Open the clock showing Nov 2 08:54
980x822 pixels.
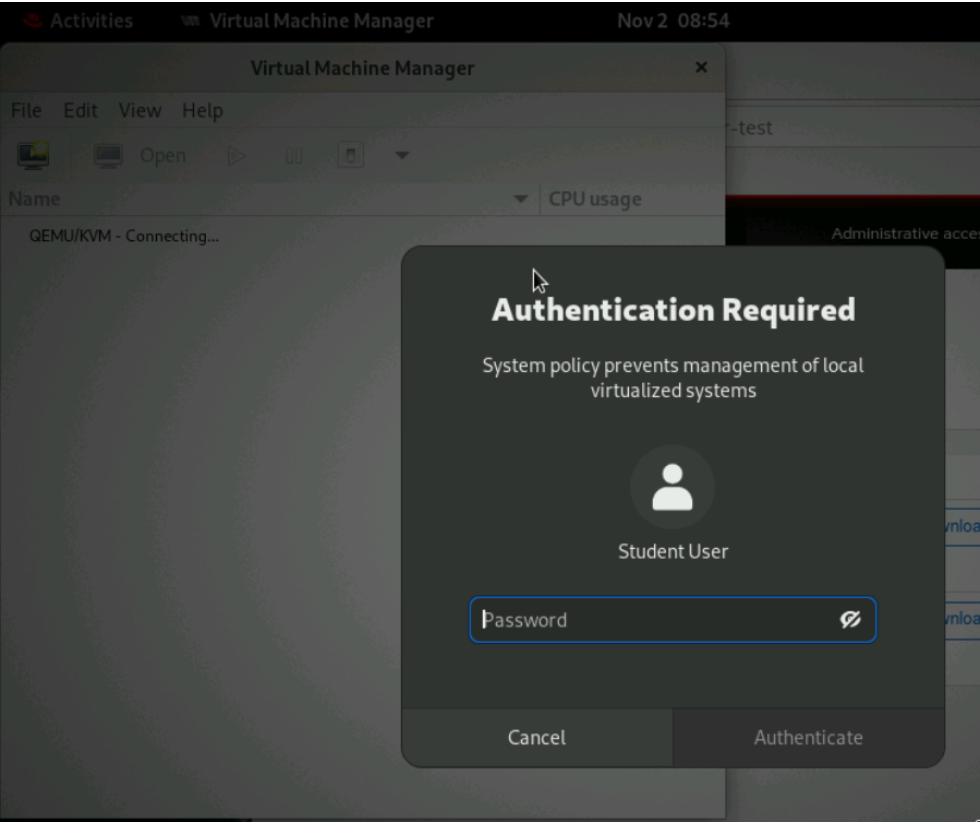pos(673,21)
